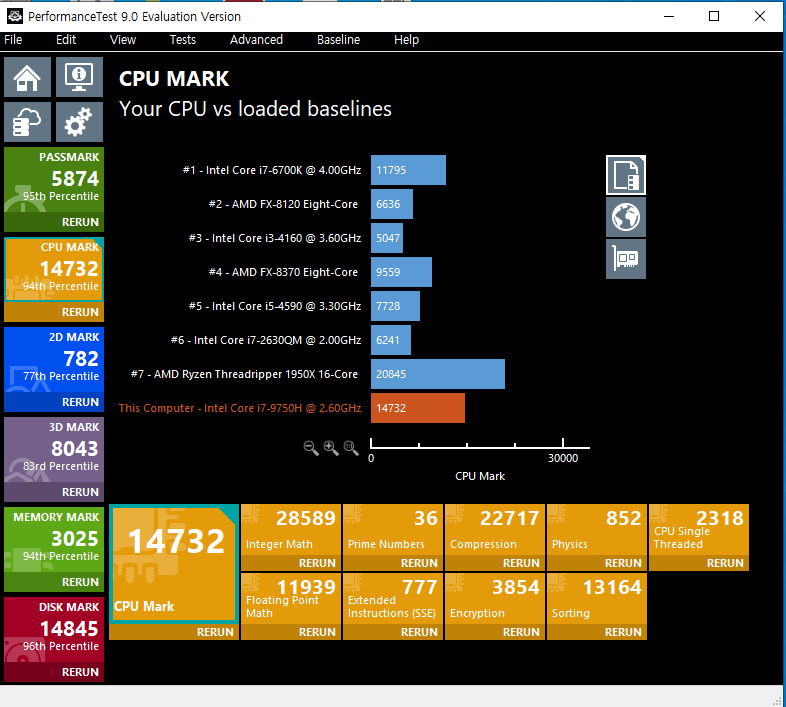Click the PerformanceTest app icon in title bar
This screenshot has height=707, width=786.
[15, 16]
